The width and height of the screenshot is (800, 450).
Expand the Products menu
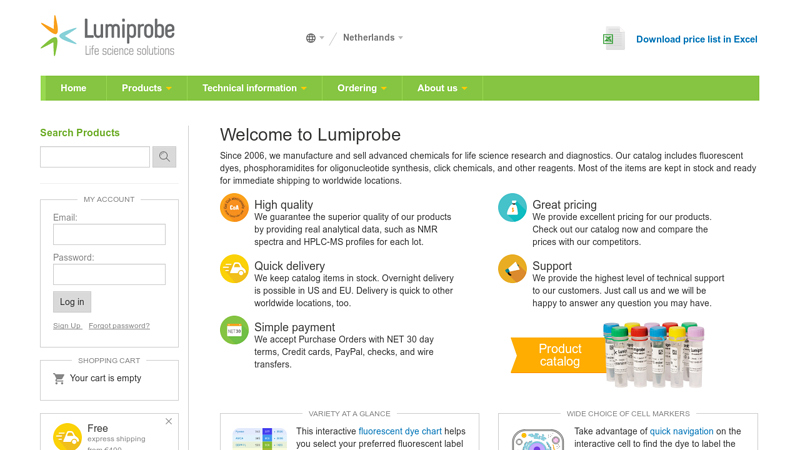tap(146, 88)
